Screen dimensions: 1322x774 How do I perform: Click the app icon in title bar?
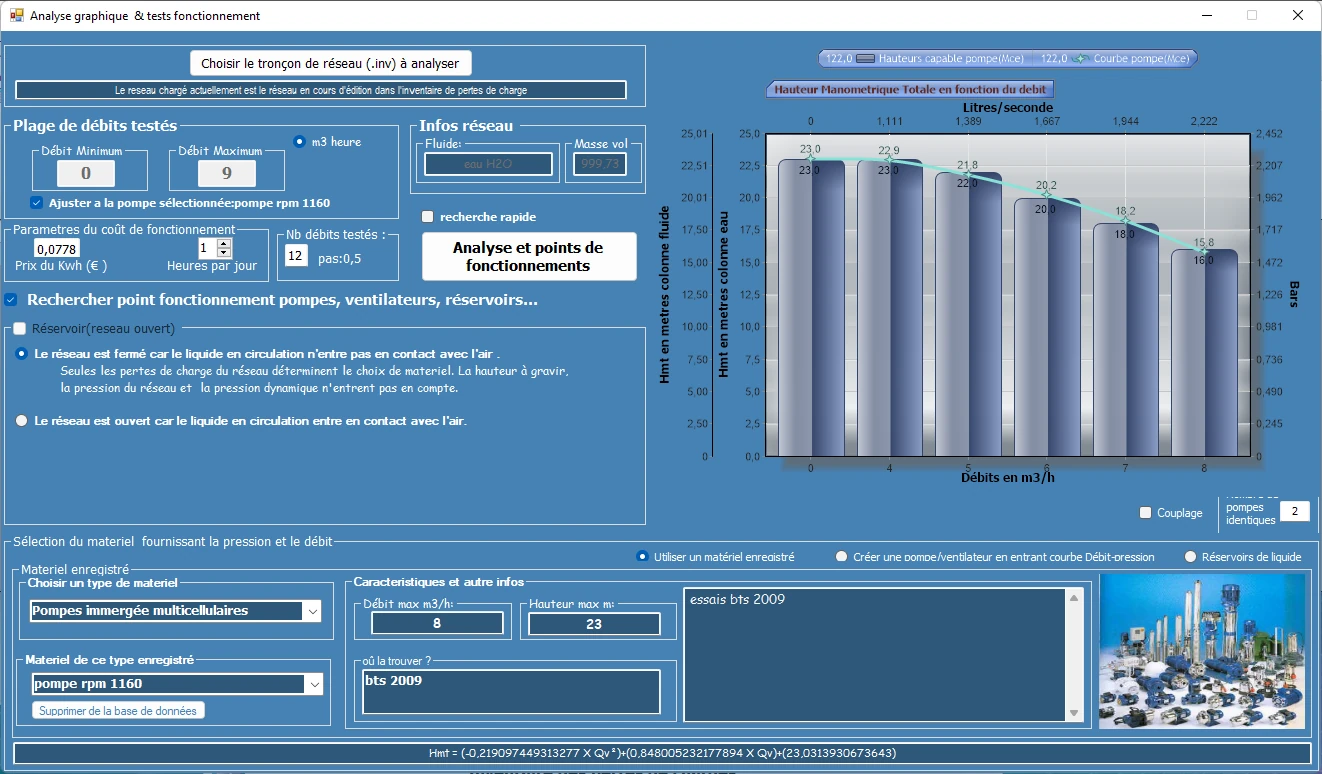pyautogui.click(x=16, y=15)
